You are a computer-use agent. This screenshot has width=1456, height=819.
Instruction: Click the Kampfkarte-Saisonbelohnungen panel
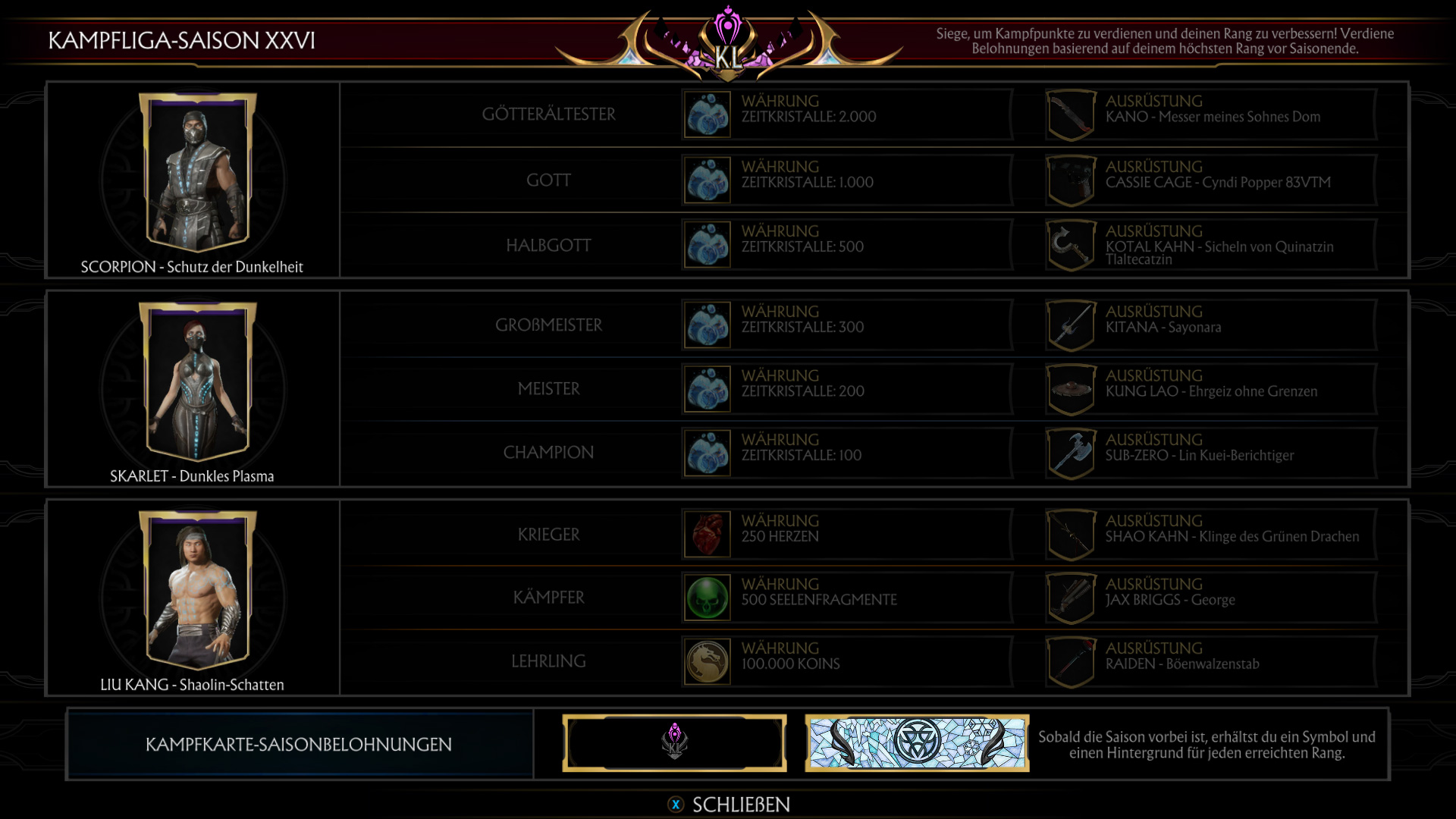[x=300, y=744]
